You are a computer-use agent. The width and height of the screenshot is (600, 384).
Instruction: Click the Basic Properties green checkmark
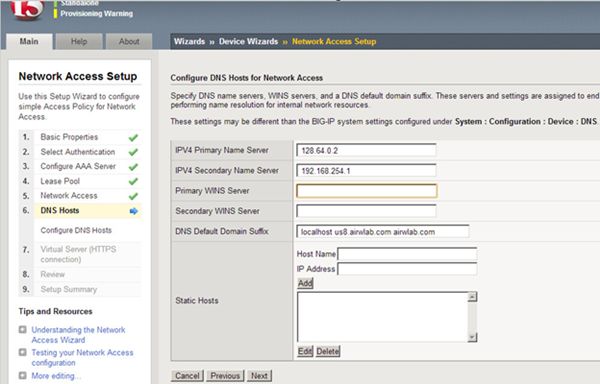(x=133, y=138)
